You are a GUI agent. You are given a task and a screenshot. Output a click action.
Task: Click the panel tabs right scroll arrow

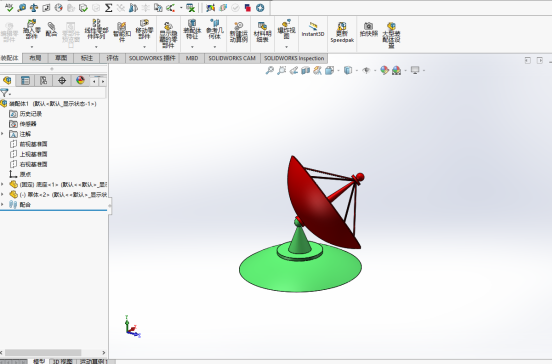[x=103, y=81]
